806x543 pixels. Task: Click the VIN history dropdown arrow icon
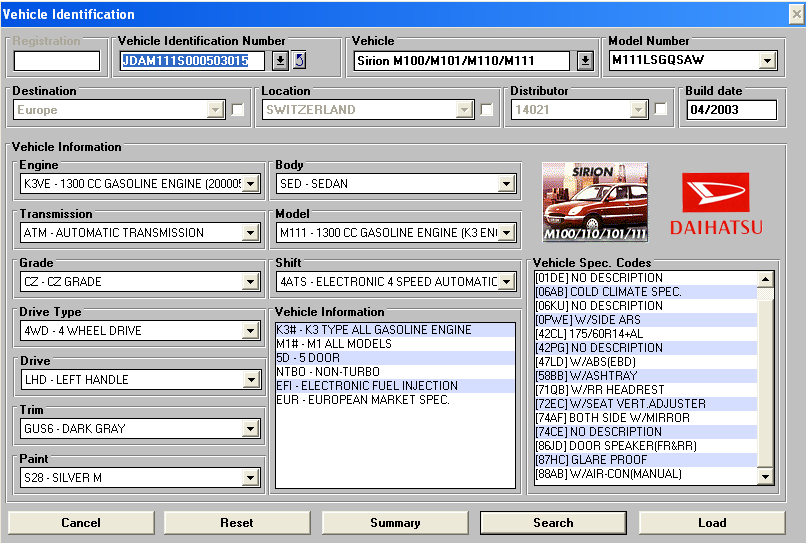pyautogui.click(x=280, y=61)
